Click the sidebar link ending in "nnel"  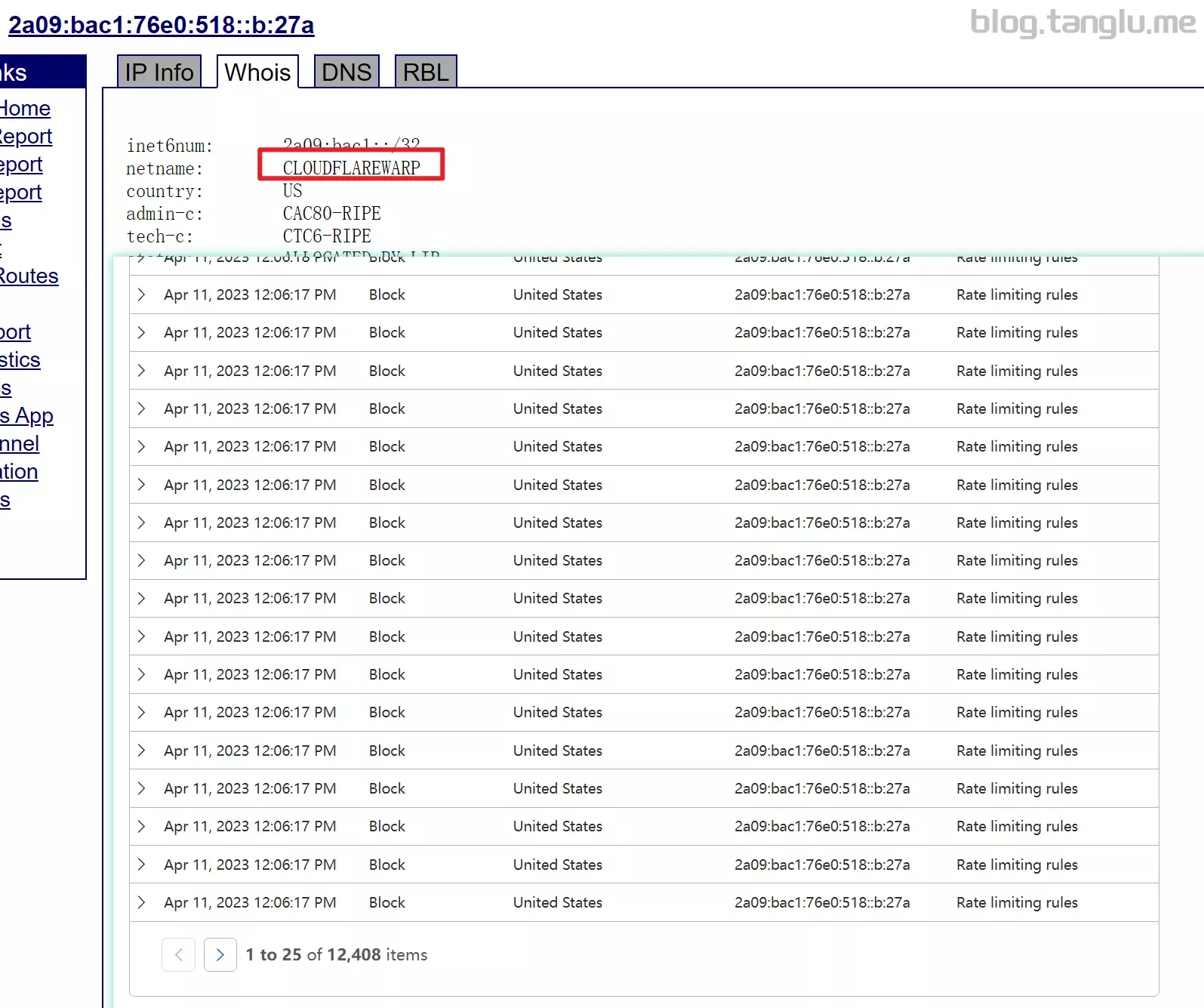tap(20, 444)
